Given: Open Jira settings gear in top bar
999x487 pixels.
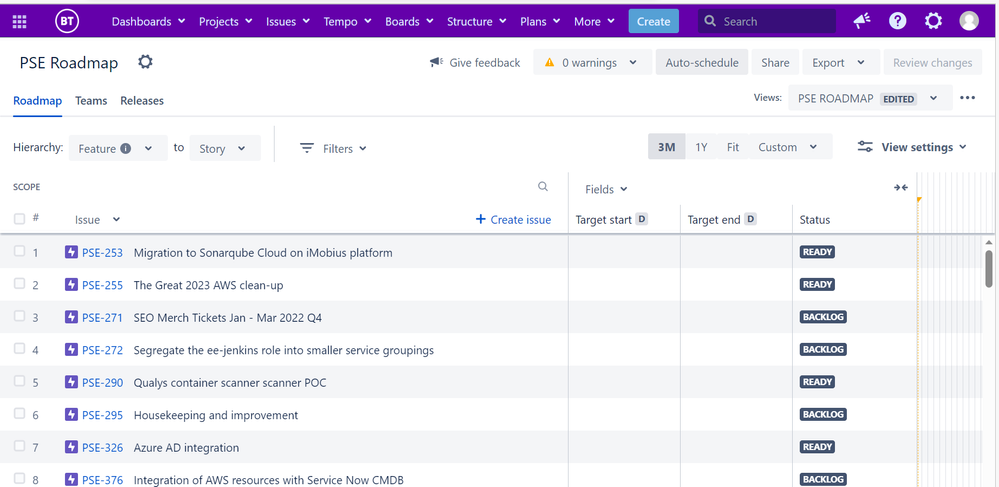Looking at the screenshot, I should (x=933, y=21).
